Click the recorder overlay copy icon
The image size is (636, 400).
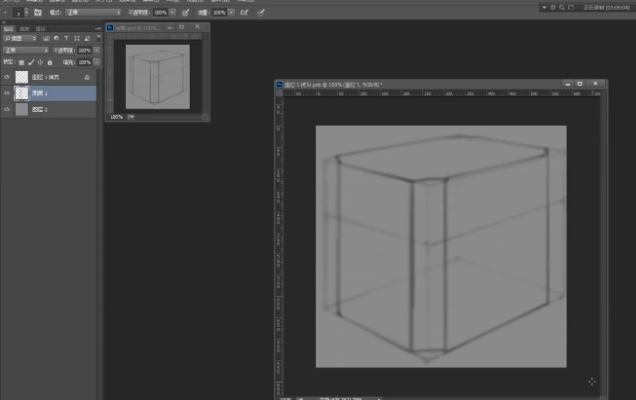[x=553, y=7]
